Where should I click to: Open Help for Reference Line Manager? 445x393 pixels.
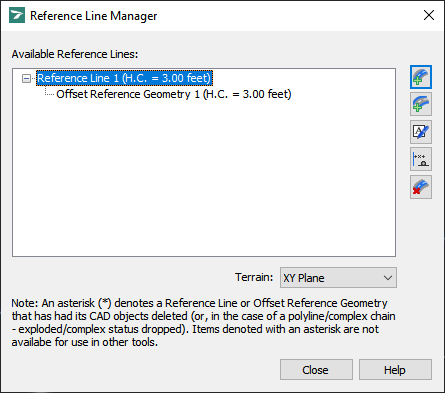click(x=395, y=370)
